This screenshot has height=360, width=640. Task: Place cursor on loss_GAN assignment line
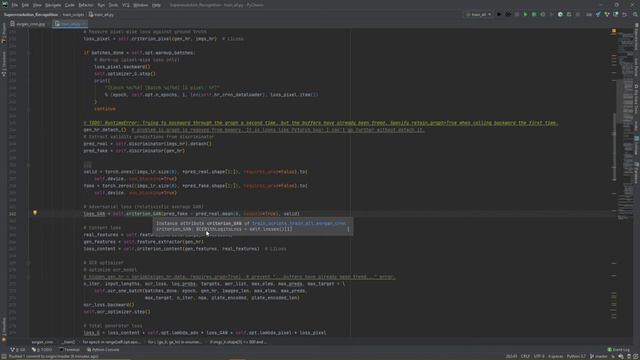point(191,213)
